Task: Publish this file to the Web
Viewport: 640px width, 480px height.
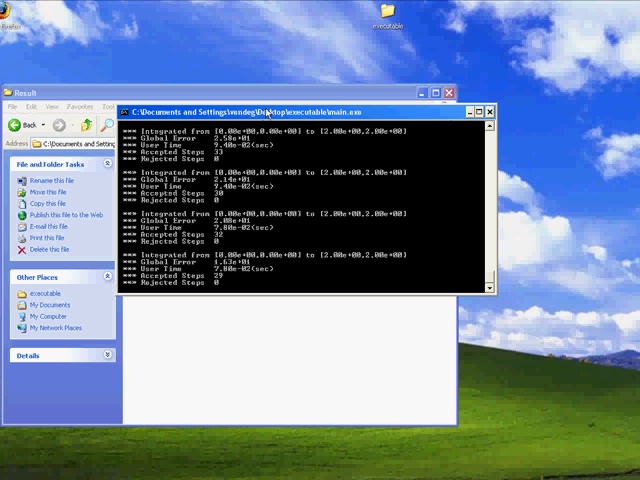Action: (x=66, y=215)
